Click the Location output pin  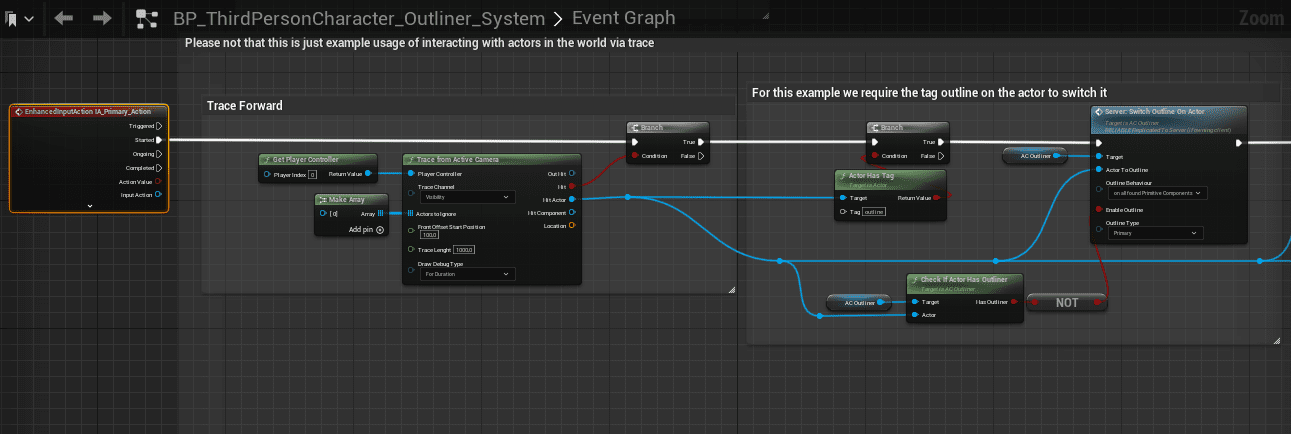[572, 225]
